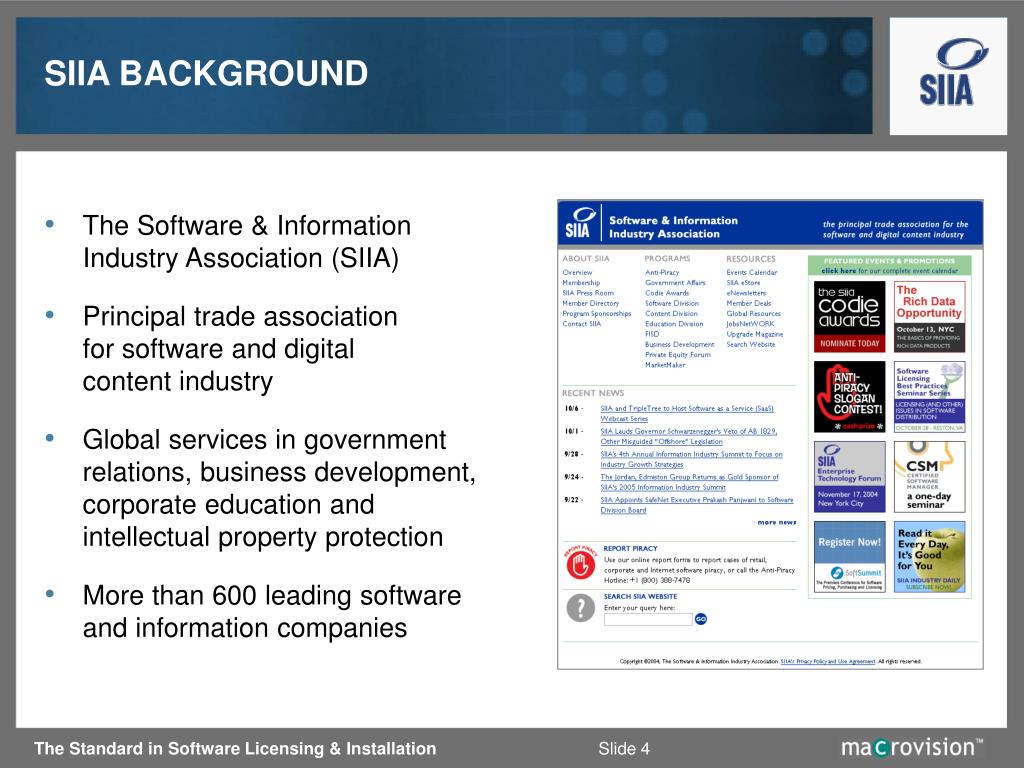Click the Macrovision logo in the slide footer
Image resolution: width=1024 pixels, height=768 pixels.
tap(912, 746)
